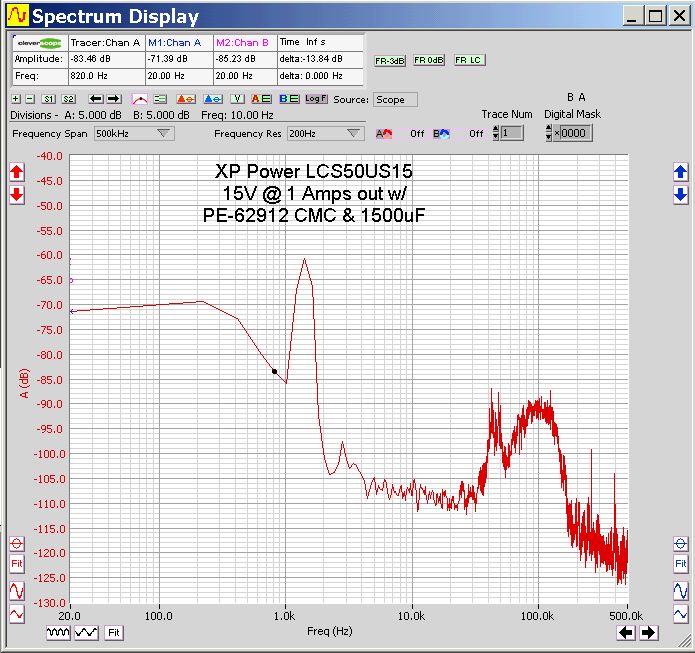This screenshot has height=653, width=695.
Task: Pan frequency axis left with bottom arrow
Action: click(626, 633)
